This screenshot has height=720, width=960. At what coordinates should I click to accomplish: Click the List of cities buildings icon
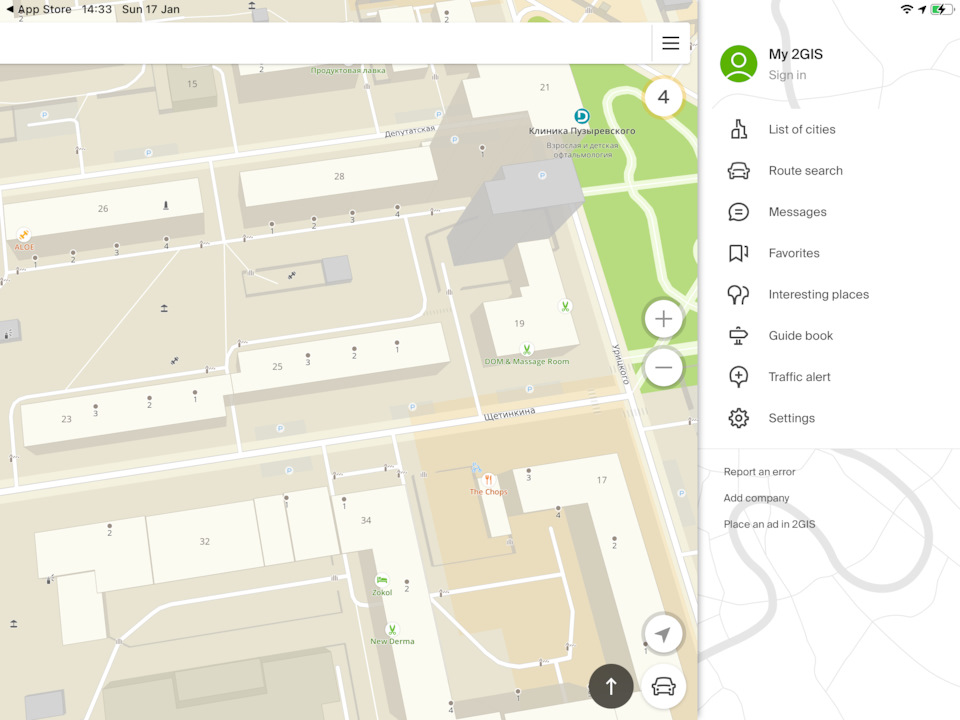click(738, 129)
